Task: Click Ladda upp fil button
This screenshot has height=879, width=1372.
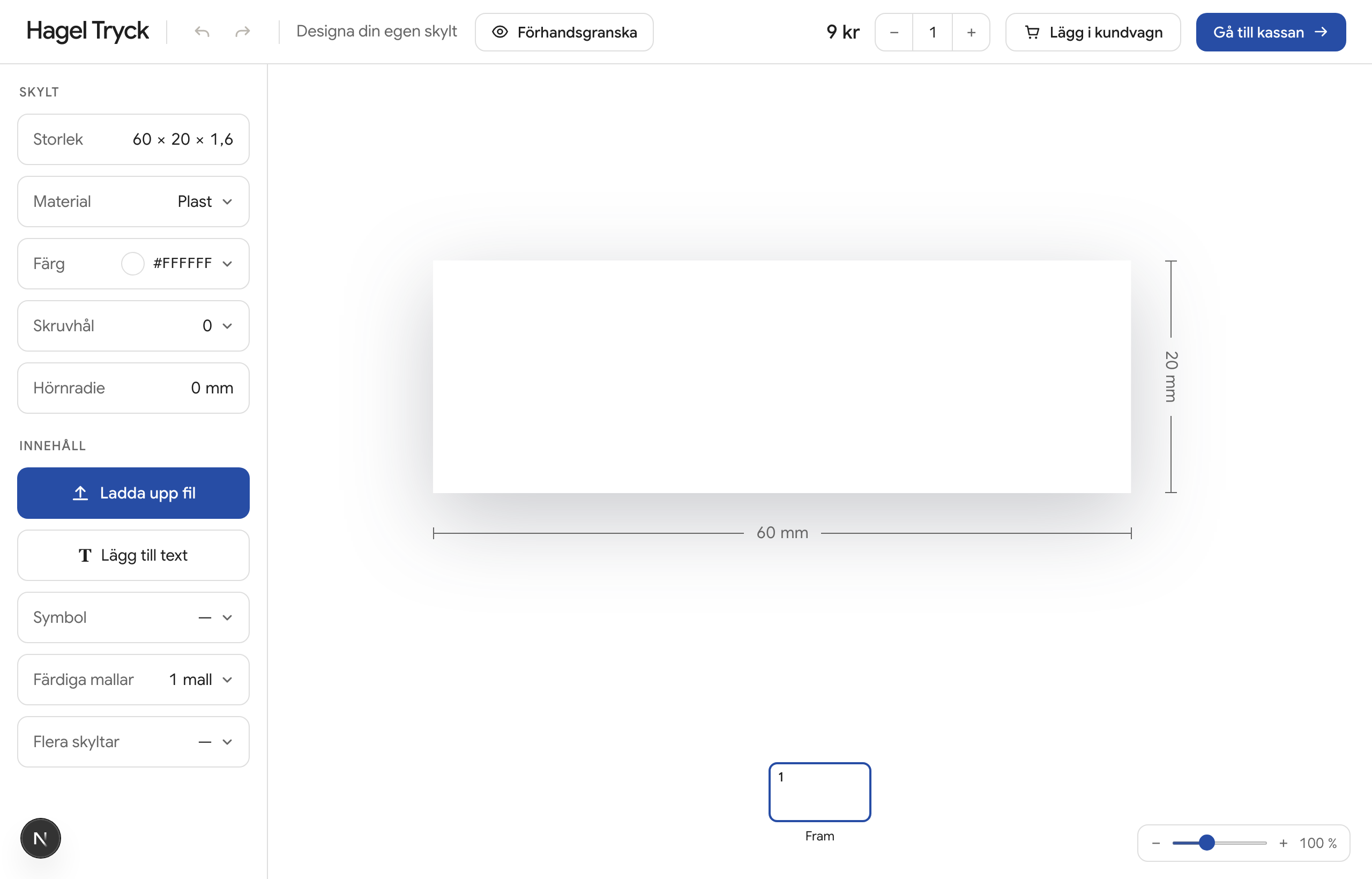Action: pyautogui.click(x=133, y=493)
